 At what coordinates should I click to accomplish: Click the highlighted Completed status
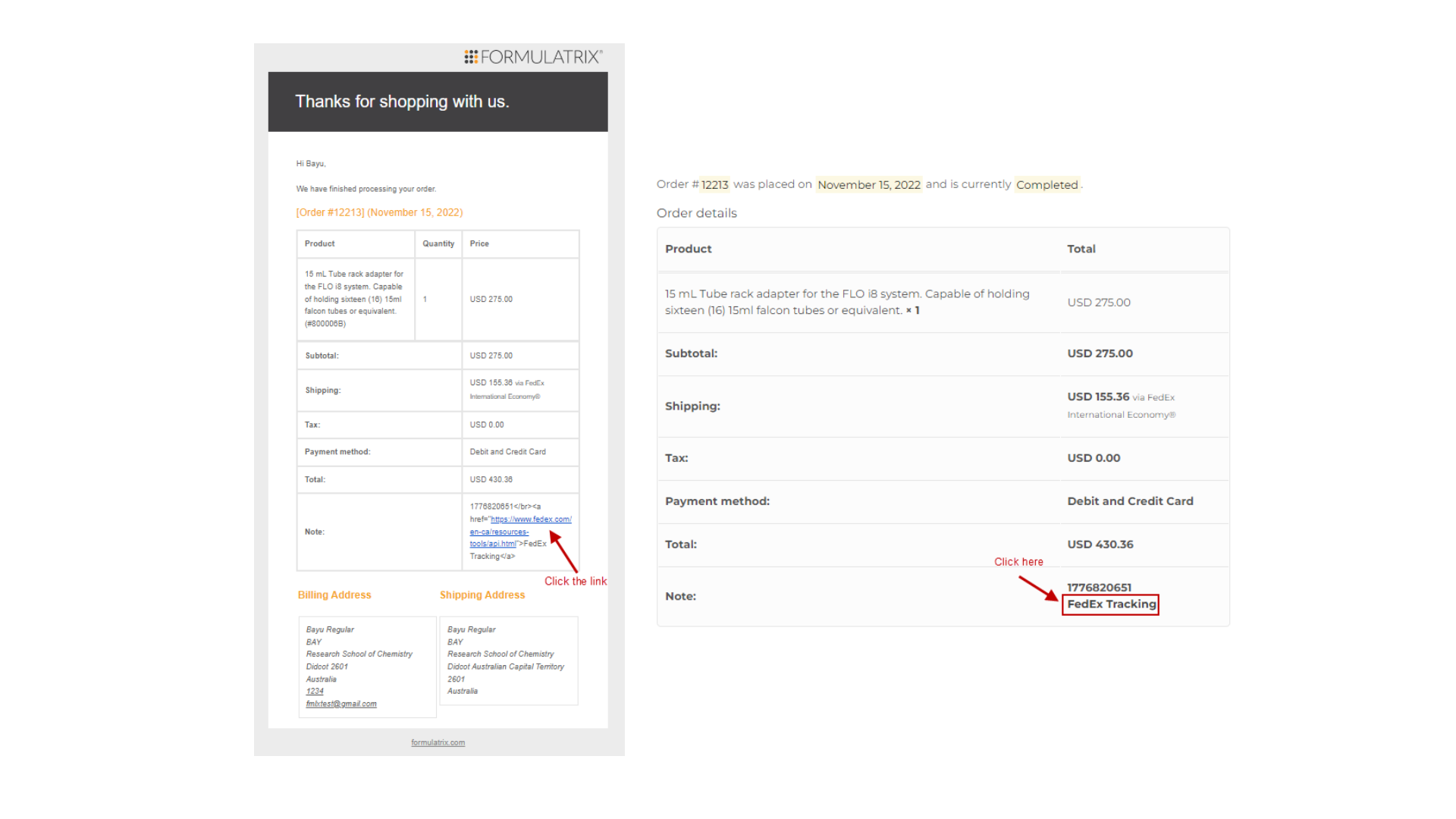coord(1047,184)
